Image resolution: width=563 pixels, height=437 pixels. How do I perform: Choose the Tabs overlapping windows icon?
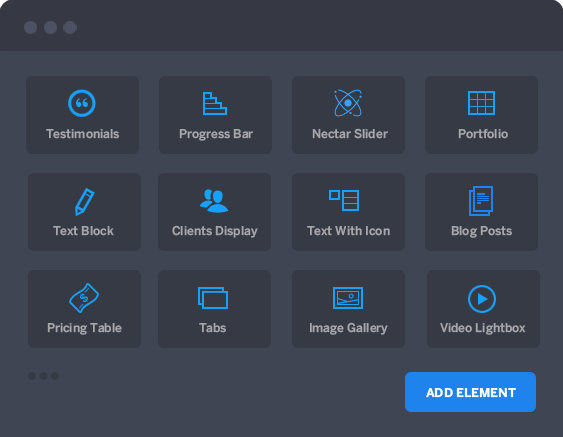point(213,298)
